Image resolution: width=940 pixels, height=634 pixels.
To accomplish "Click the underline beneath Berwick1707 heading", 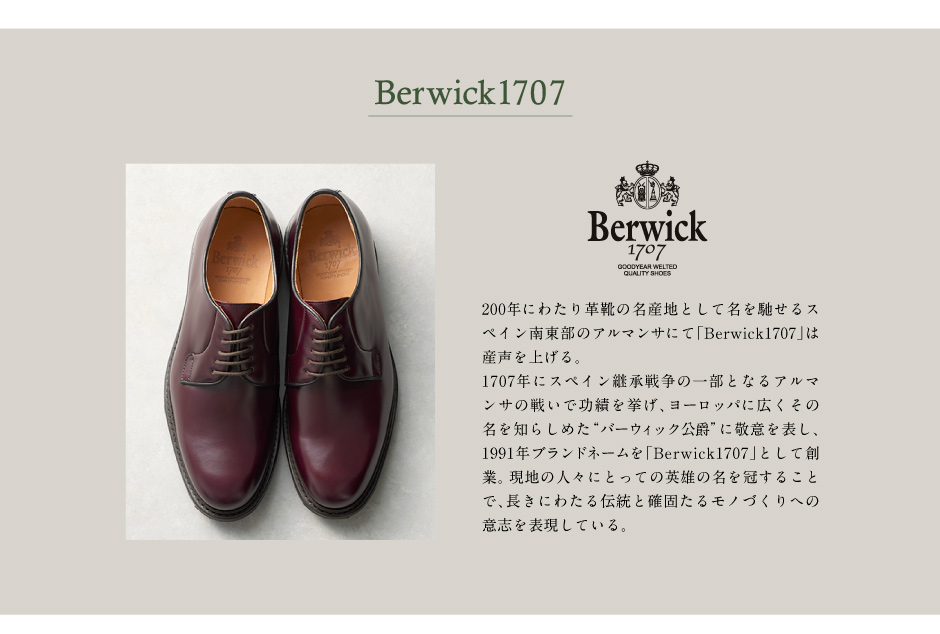I will 470,116.
